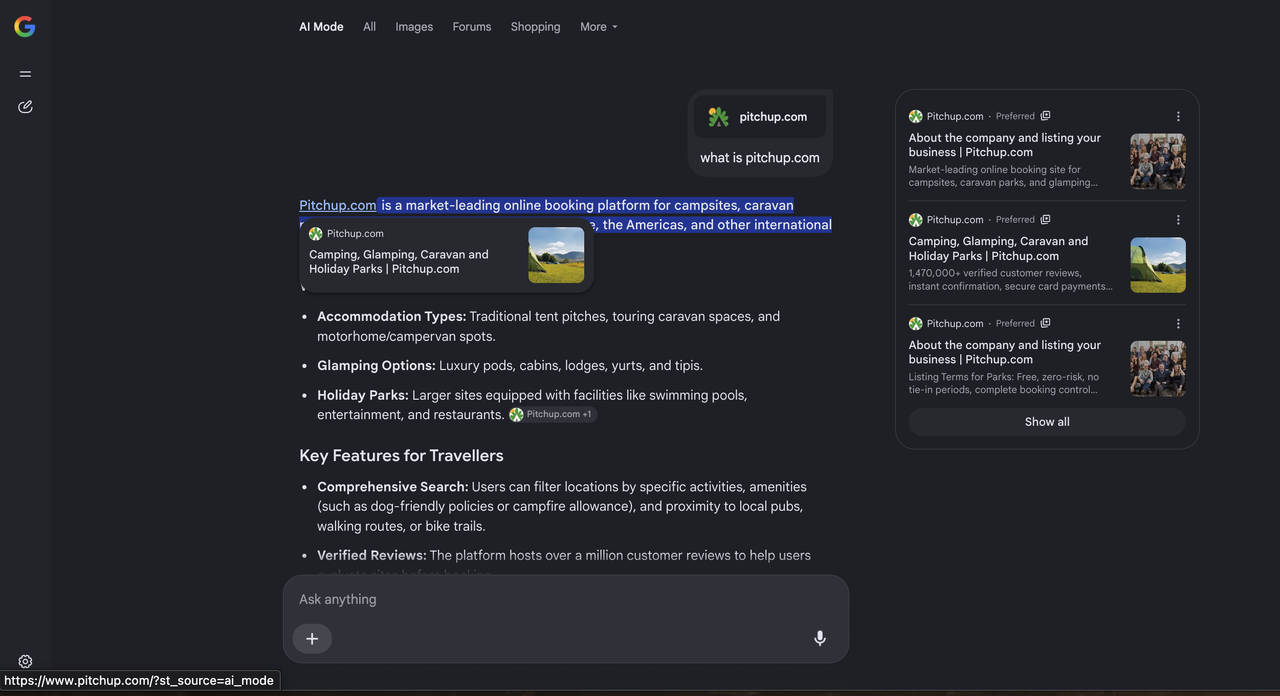Click tent image in hover preview
Screen dimensions: 1280x696
556,255
